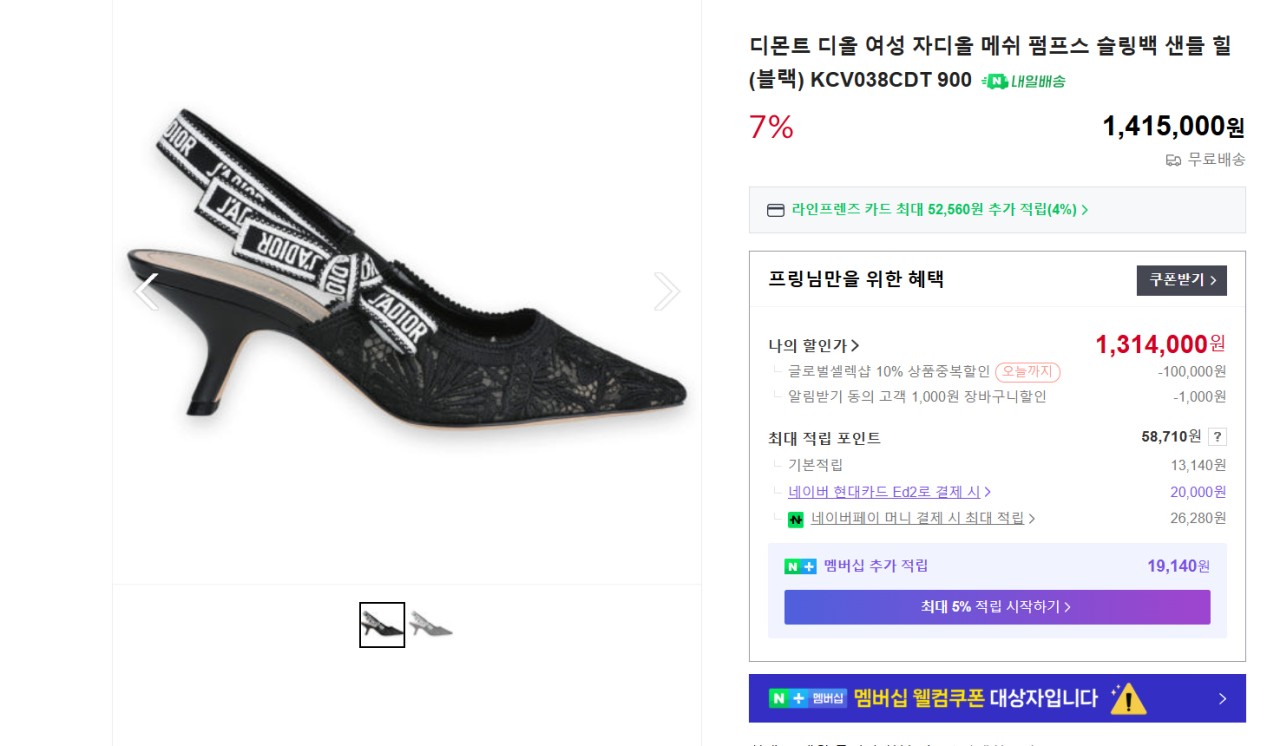Open 라인프렌즈 카드 additional points details
Viewport: 1280px width, 746px height.
(x=939, y=210)
